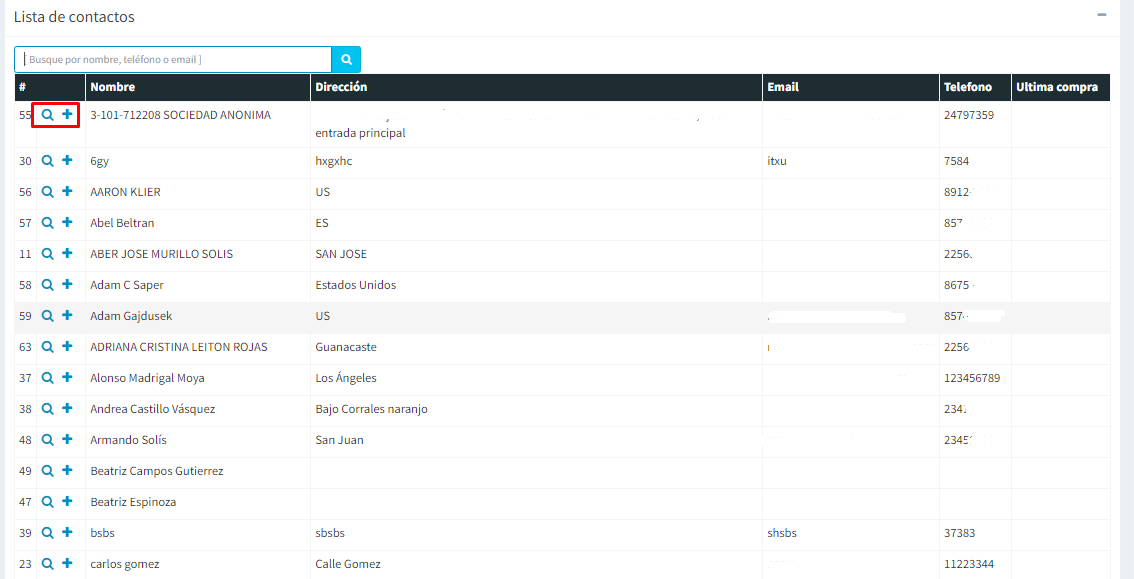Select the name Adam Gajdusek
Viewport: 1134px width, 579px height.
click(131, 317)
